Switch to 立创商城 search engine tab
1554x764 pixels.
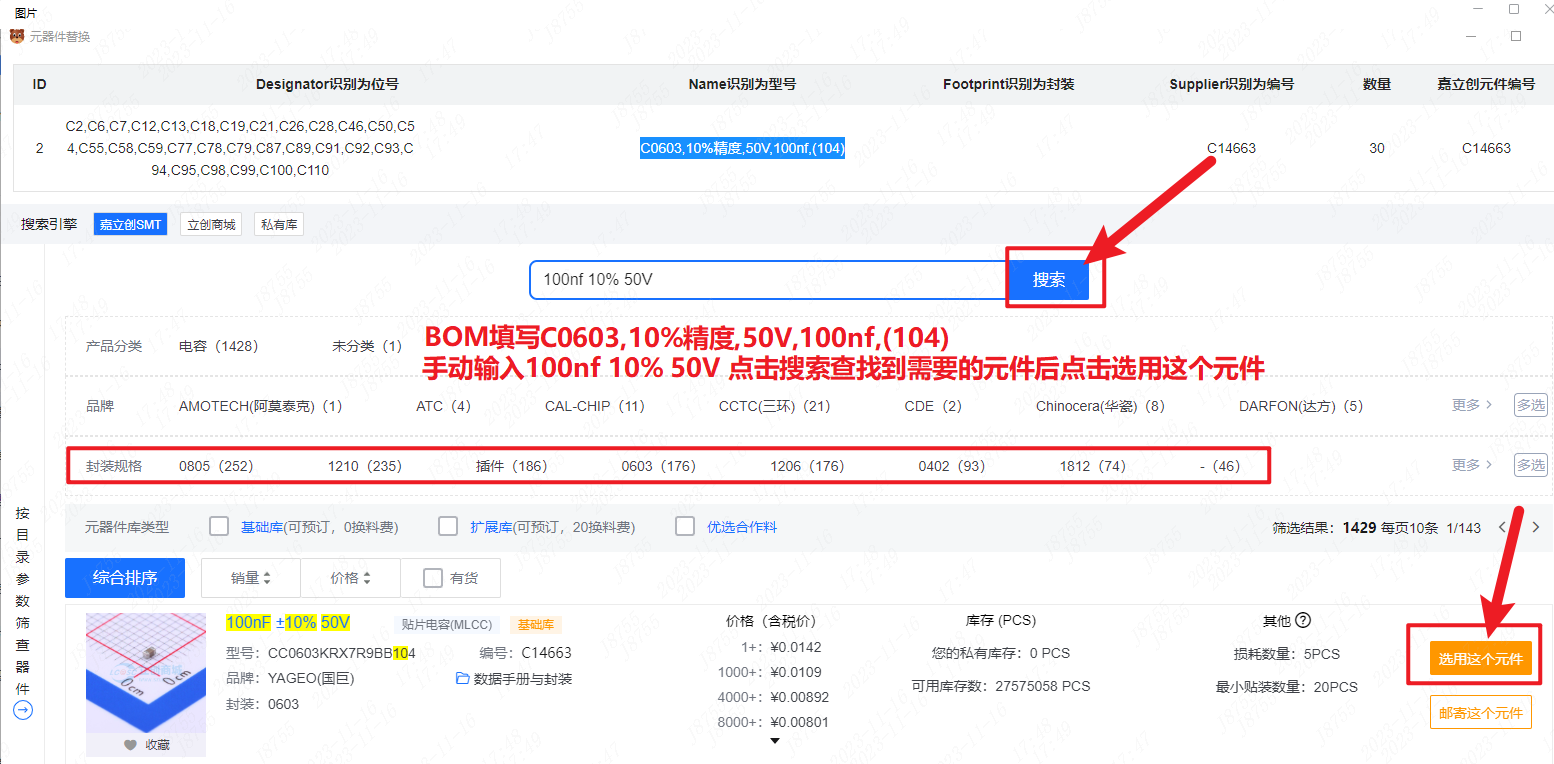point(211,225)
